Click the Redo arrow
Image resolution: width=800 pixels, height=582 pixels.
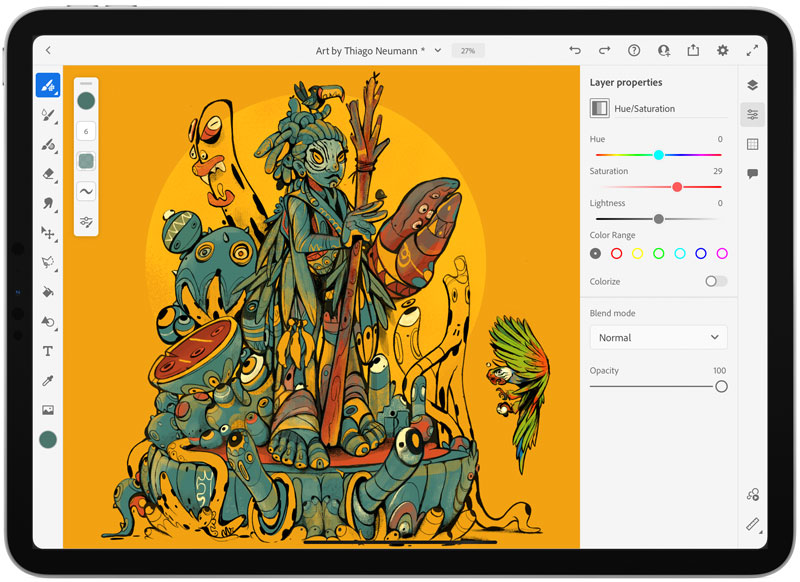604,50
